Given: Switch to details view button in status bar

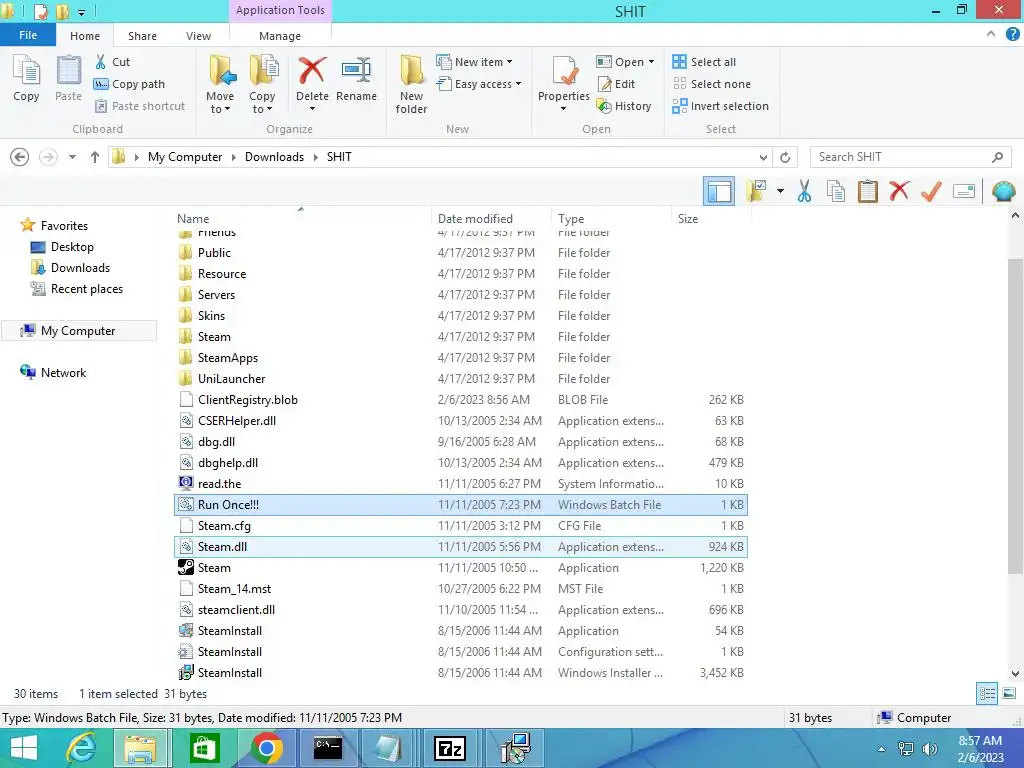Looking at the screenshot, I should click(x=987, y=694).
